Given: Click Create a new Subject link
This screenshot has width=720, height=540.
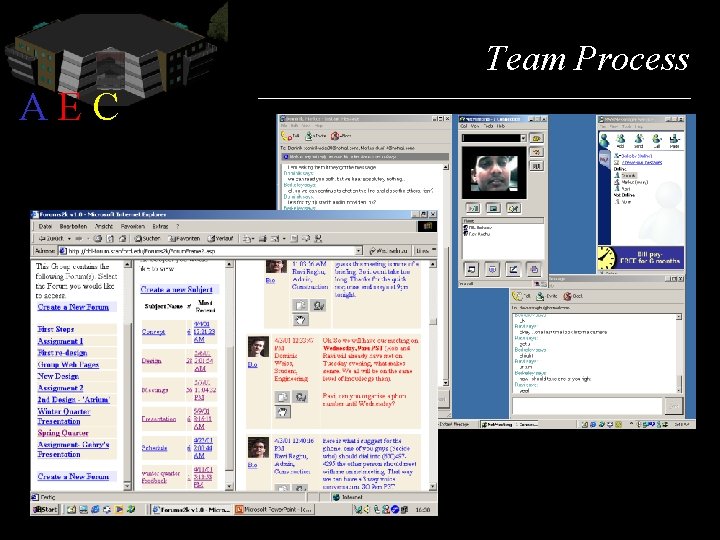Looking at the screenshot, I should [176, 290].
